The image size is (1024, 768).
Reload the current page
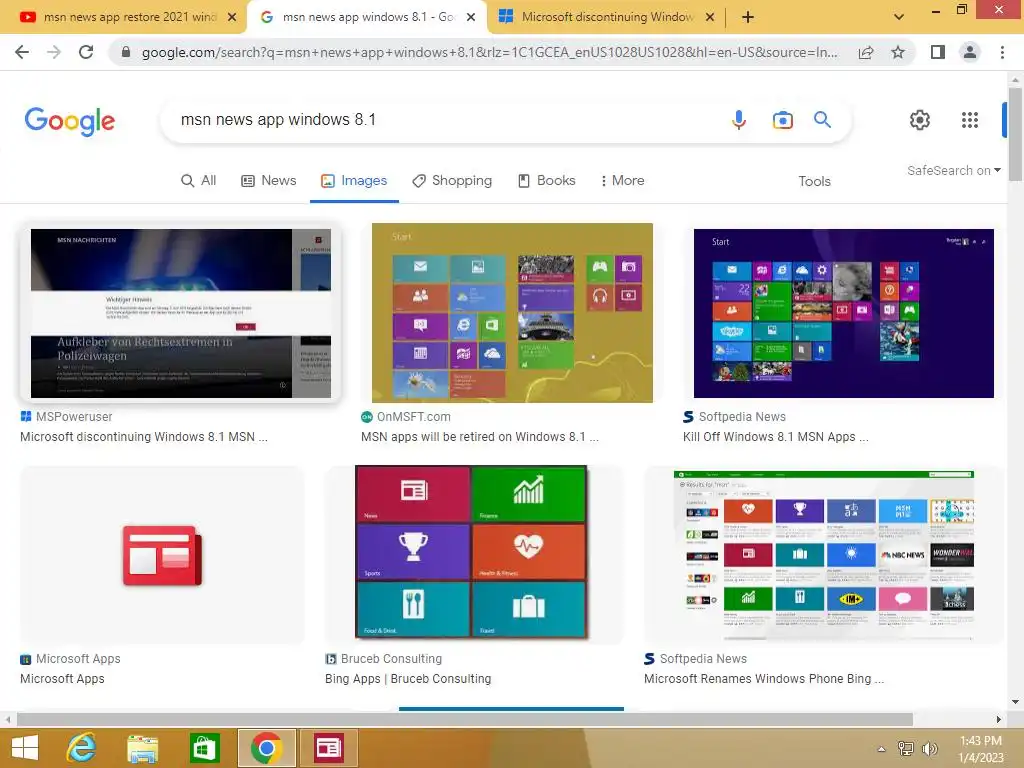coord(86,52)
